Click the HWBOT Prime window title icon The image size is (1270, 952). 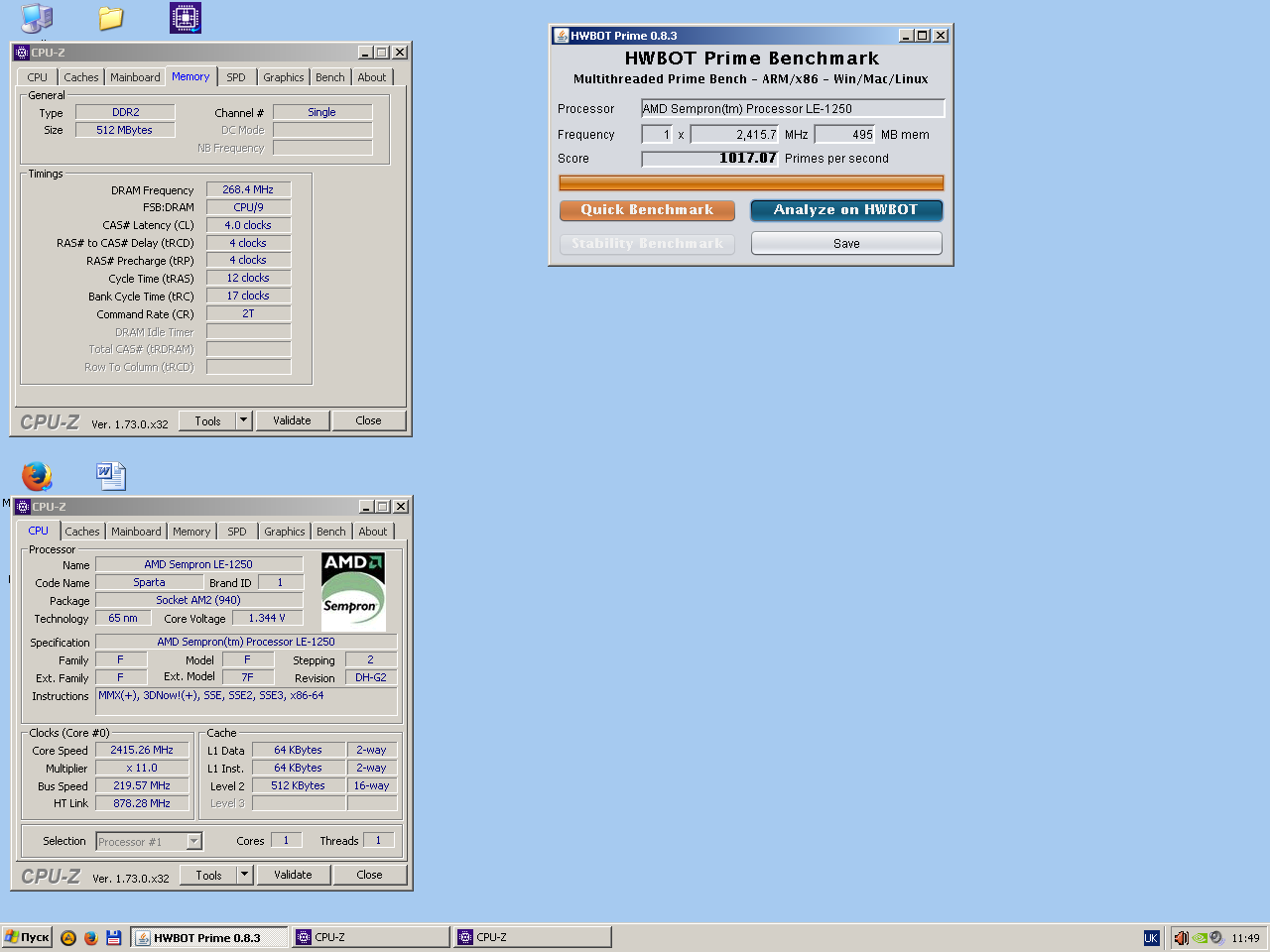coord(561,36)
